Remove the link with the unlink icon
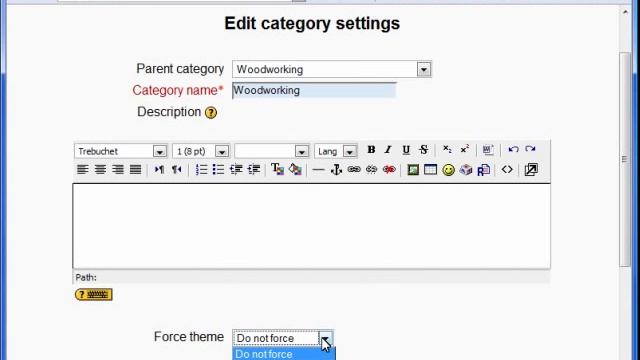640x360 pixels. coord(371,169)
